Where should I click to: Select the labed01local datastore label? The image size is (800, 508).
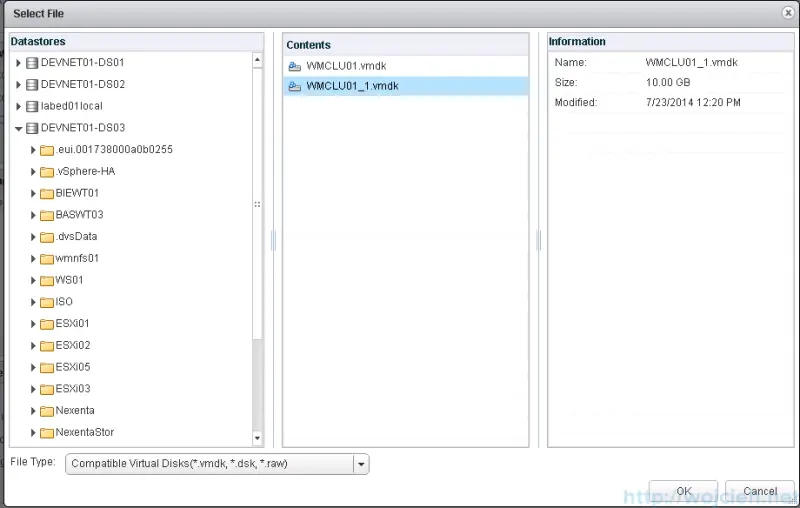[71, 106]
